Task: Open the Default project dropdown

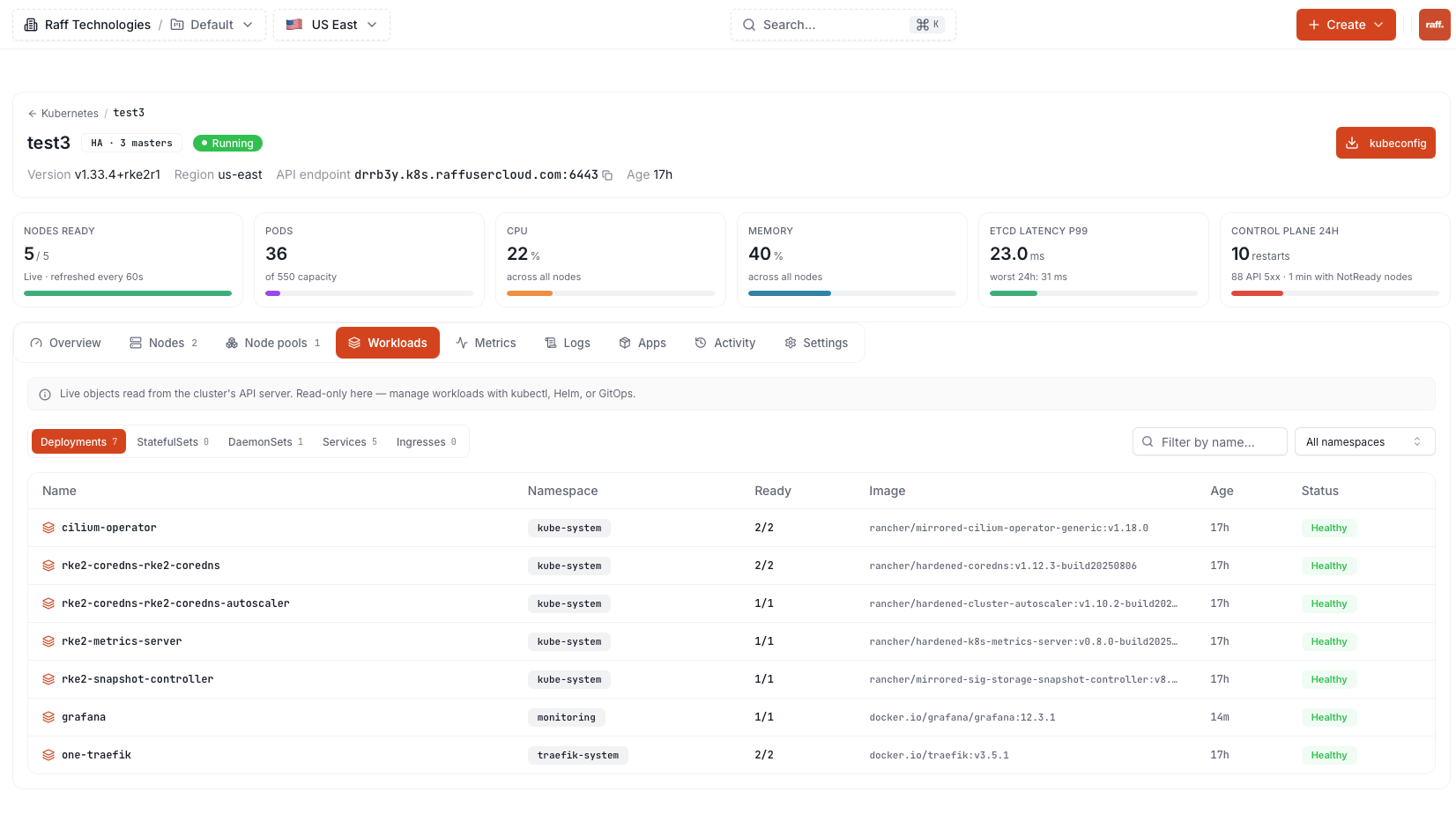Action: click(x=212, y=25)
